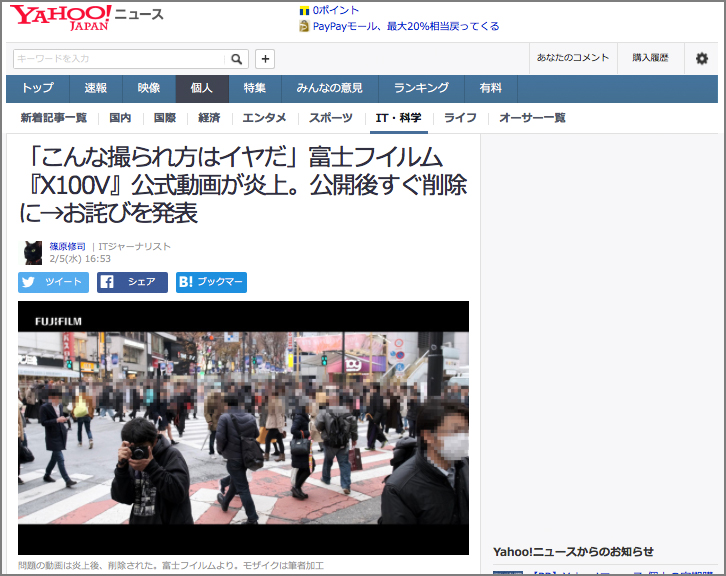Click the Hatena B! icon

185,282
